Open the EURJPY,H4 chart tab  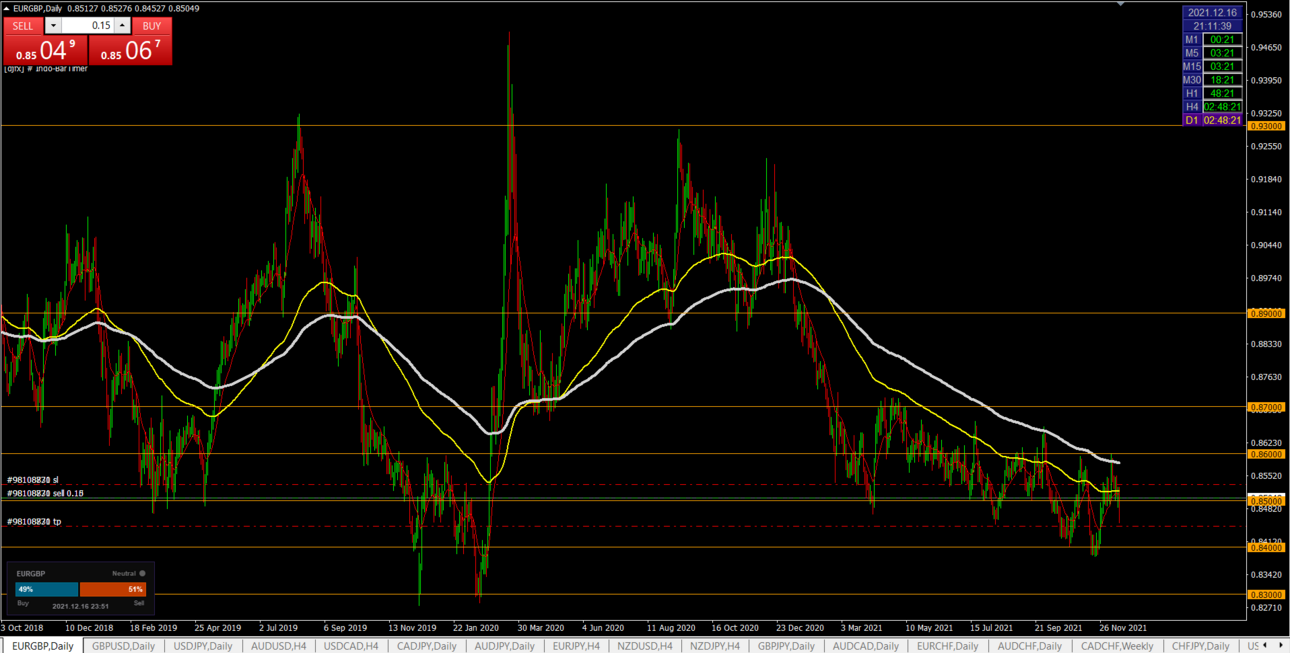pyautogui.click(x=576, y=646)
